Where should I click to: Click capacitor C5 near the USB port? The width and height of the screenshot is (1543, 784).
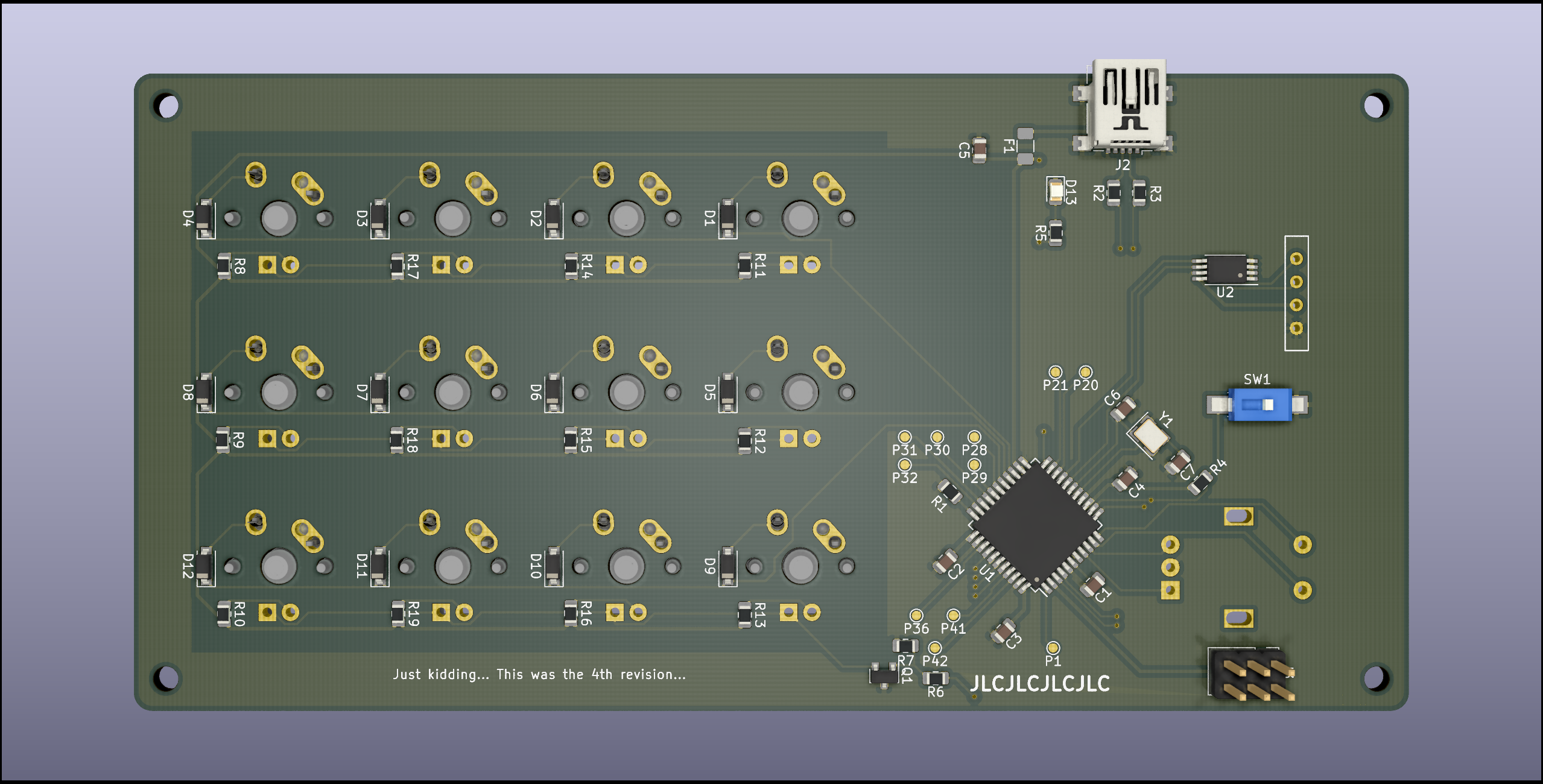[980, 150]
